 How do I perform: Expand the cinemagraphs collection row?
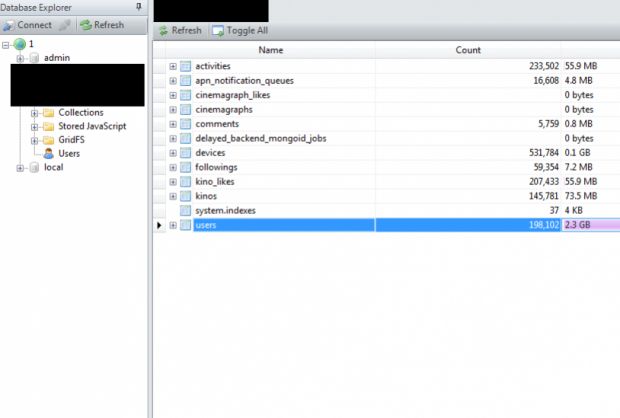[x=173, y=110]
